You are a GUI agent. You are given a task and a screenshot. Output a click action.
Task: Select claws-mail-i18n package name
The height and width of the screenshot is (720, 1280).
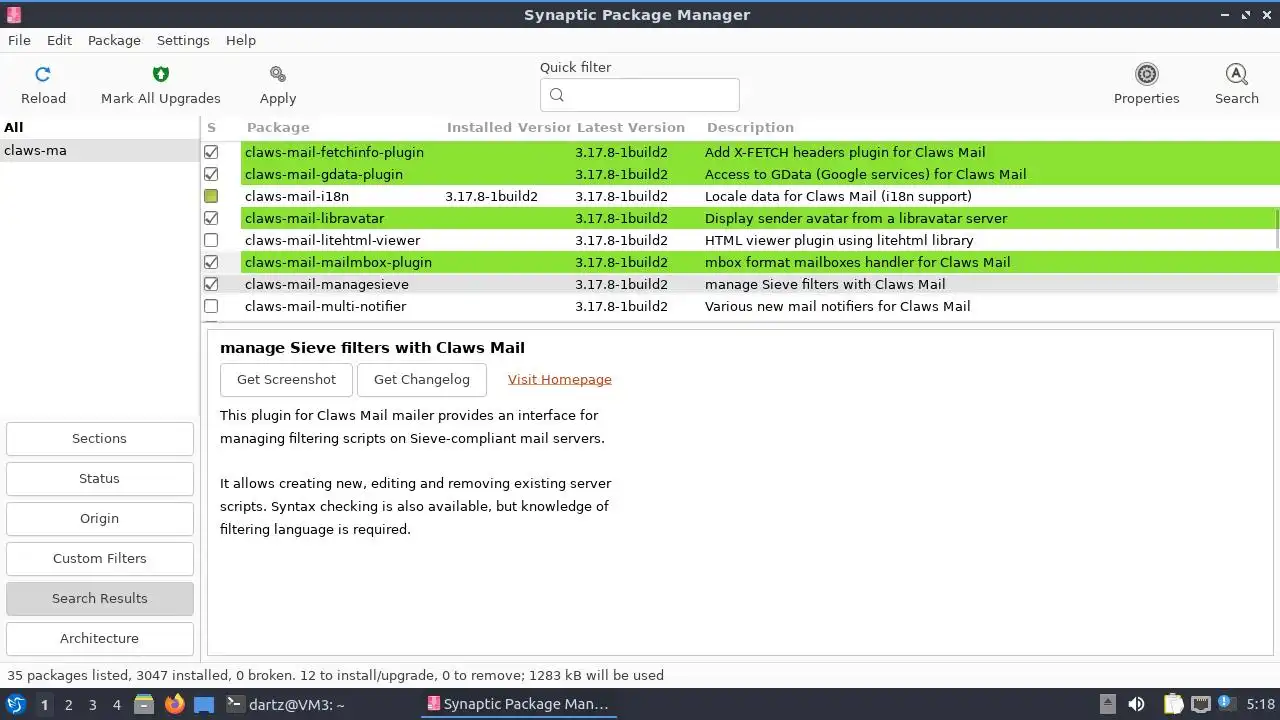(x=297, y=196)
